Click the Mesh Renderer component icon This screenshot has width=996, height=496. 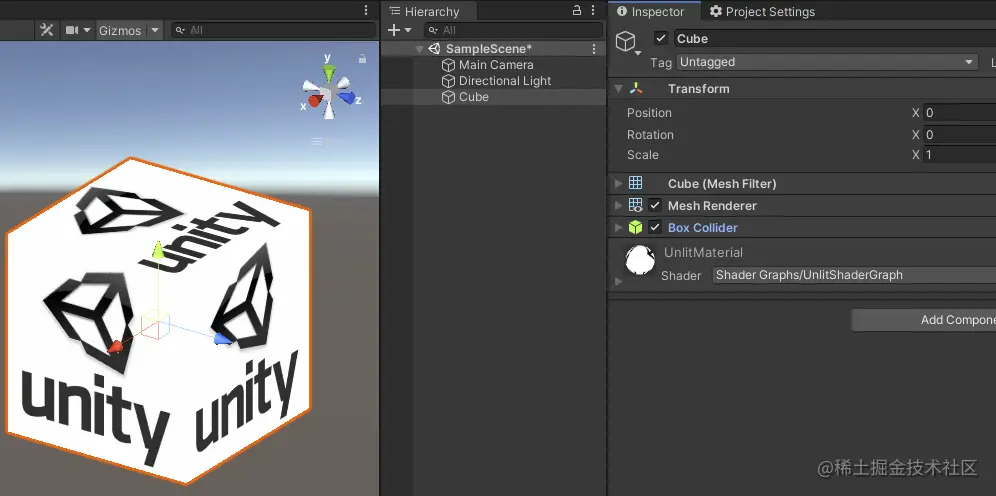click(x=635, y=205)
